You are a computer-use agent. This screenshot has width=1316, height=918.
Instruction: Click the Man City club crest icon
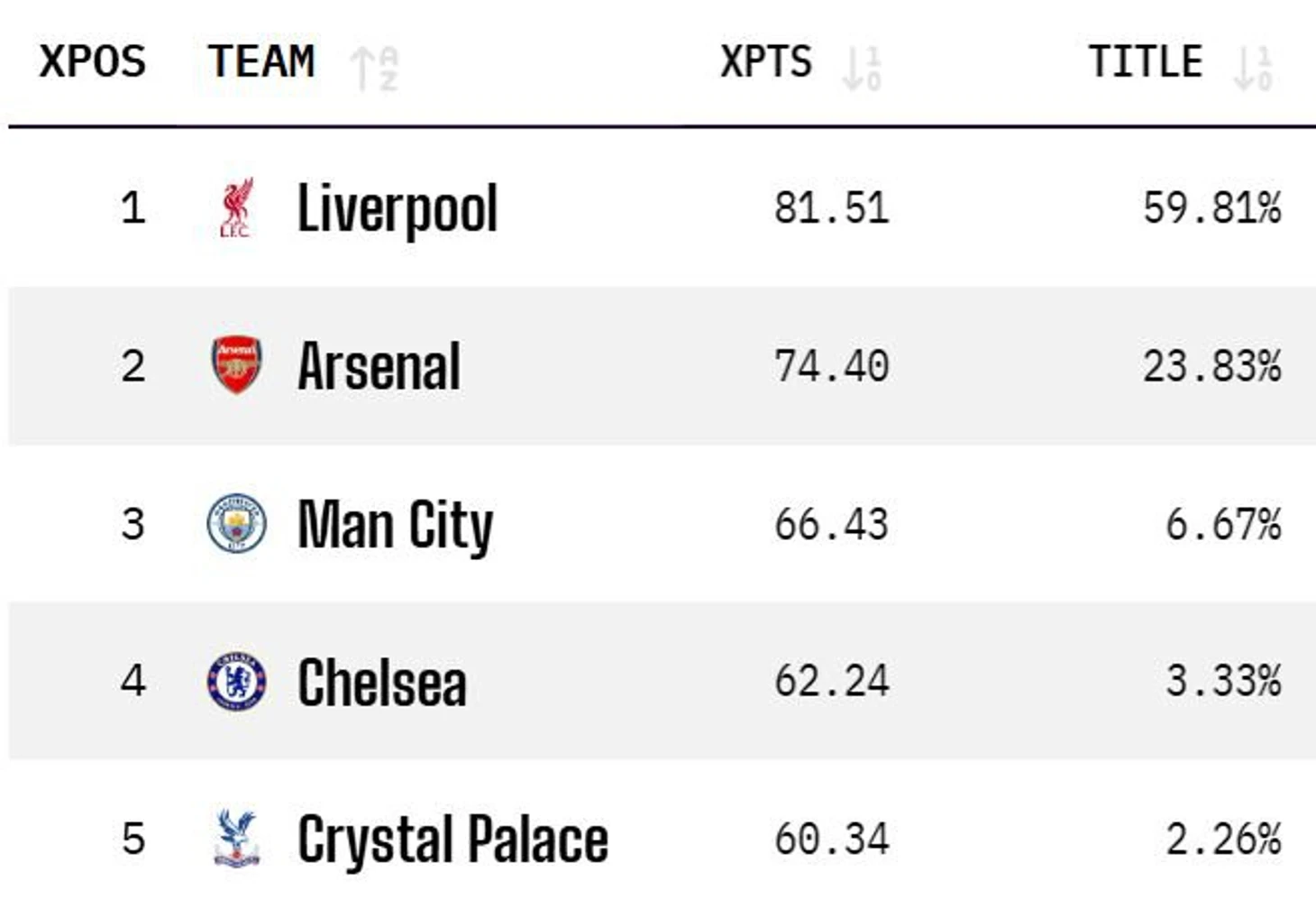pyautogui.click(x=236, y=523)
